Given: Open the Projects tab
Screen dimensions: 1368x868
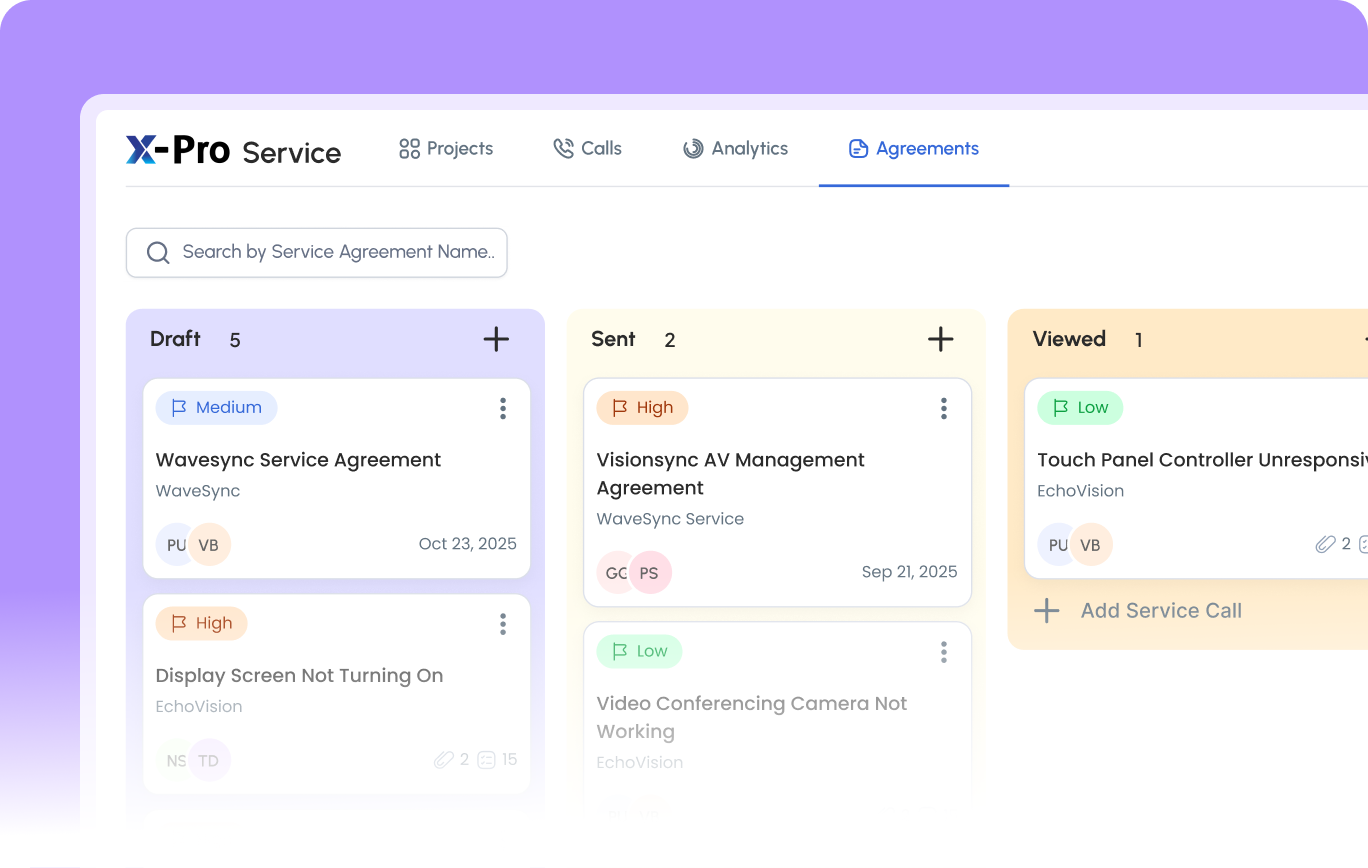Looking at the screenshot, I should (446, 148).
